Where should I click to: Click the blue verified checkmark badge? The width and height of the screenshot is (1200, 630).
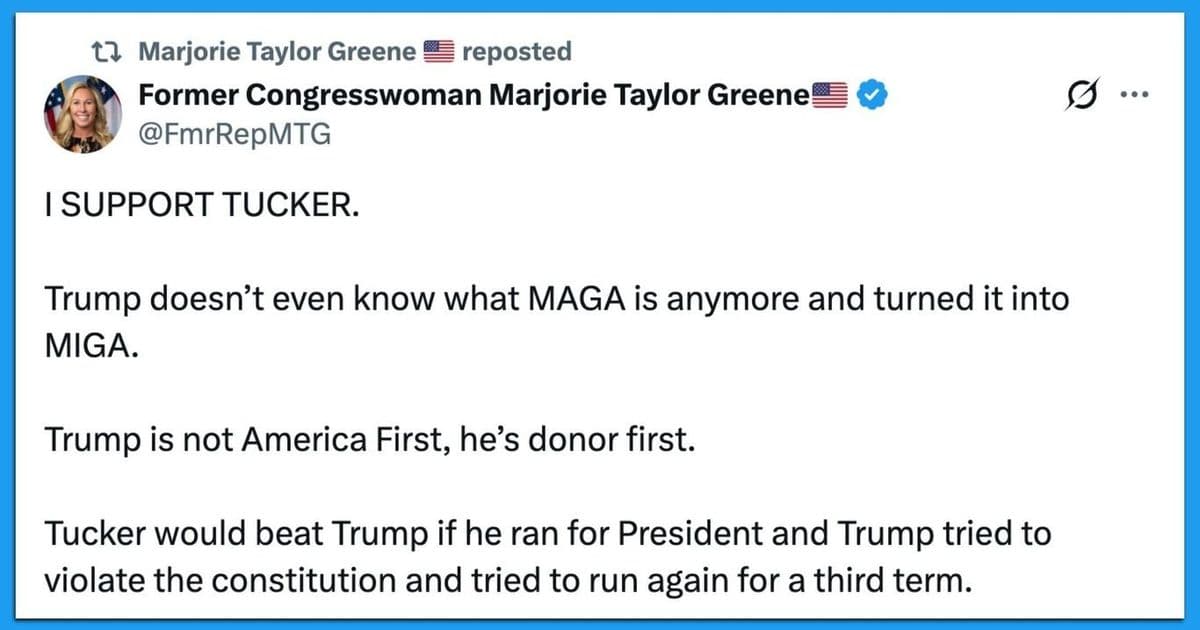click(x=871, y=94)
